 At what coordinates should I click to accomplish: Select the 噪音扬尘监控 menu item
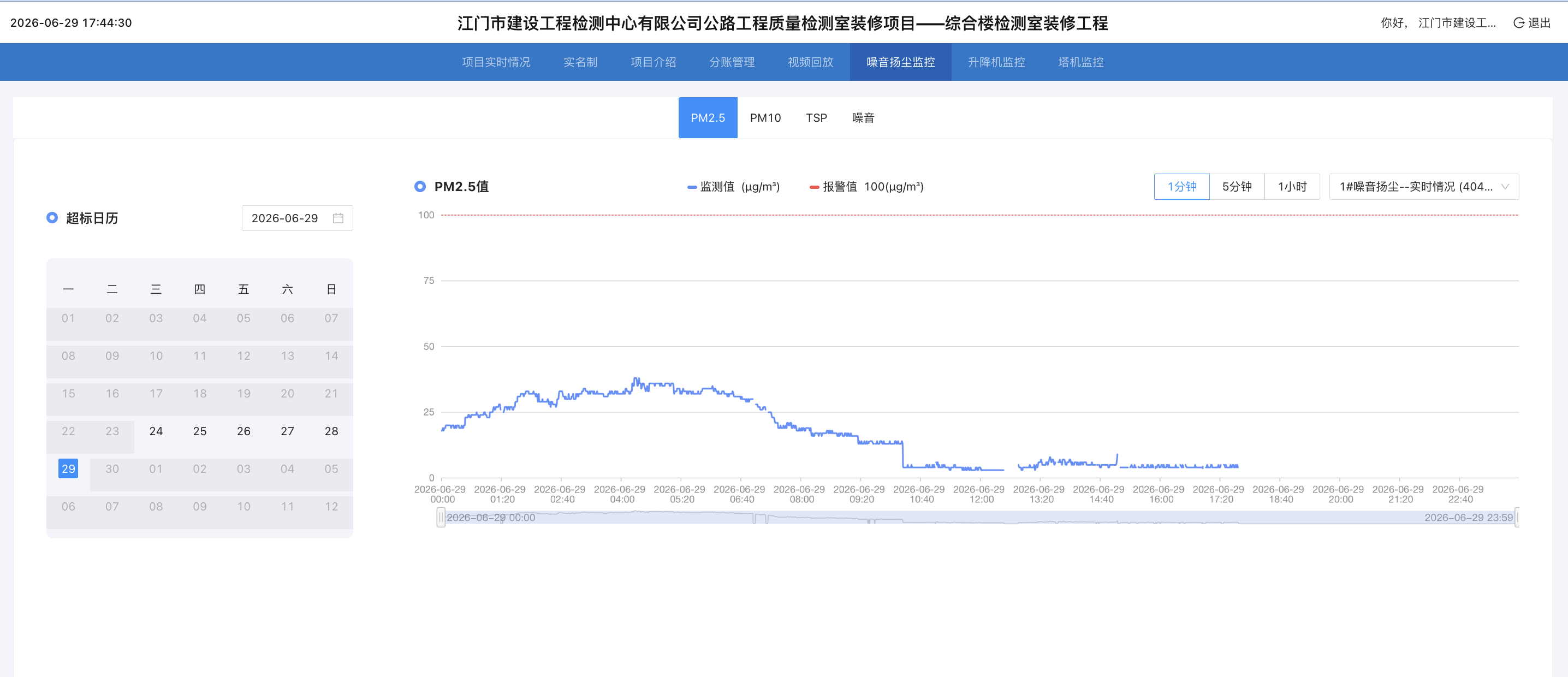click(900, 62)
